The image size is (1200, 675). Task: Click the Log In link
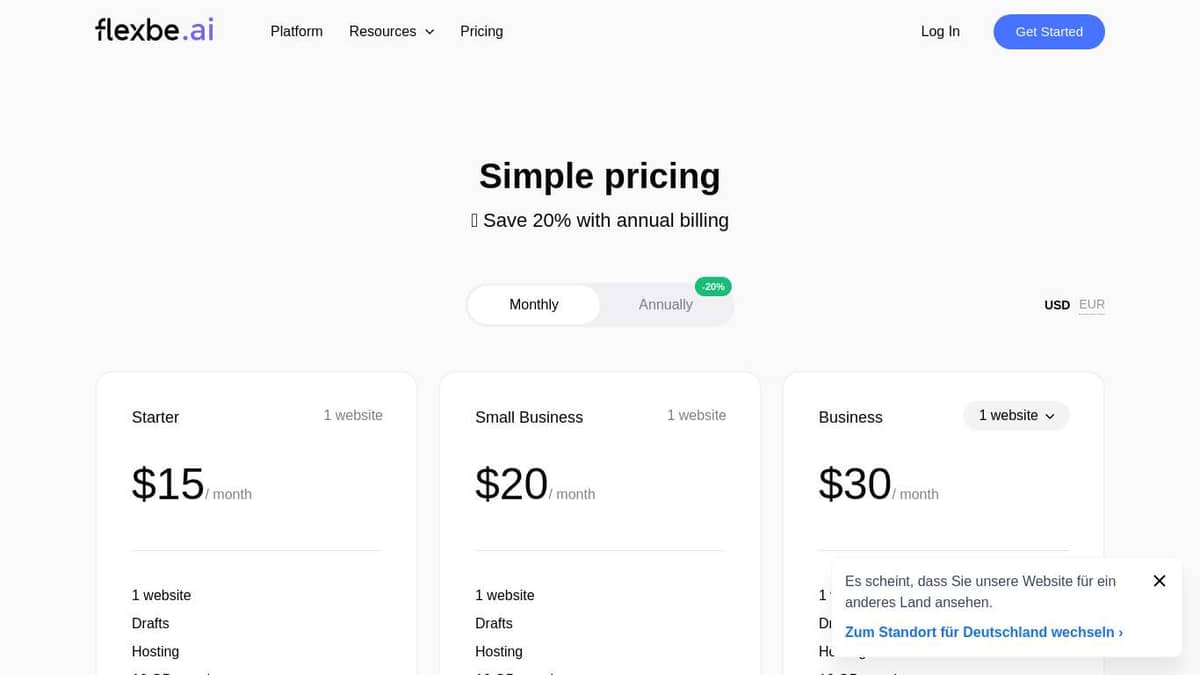click(940, 31)
